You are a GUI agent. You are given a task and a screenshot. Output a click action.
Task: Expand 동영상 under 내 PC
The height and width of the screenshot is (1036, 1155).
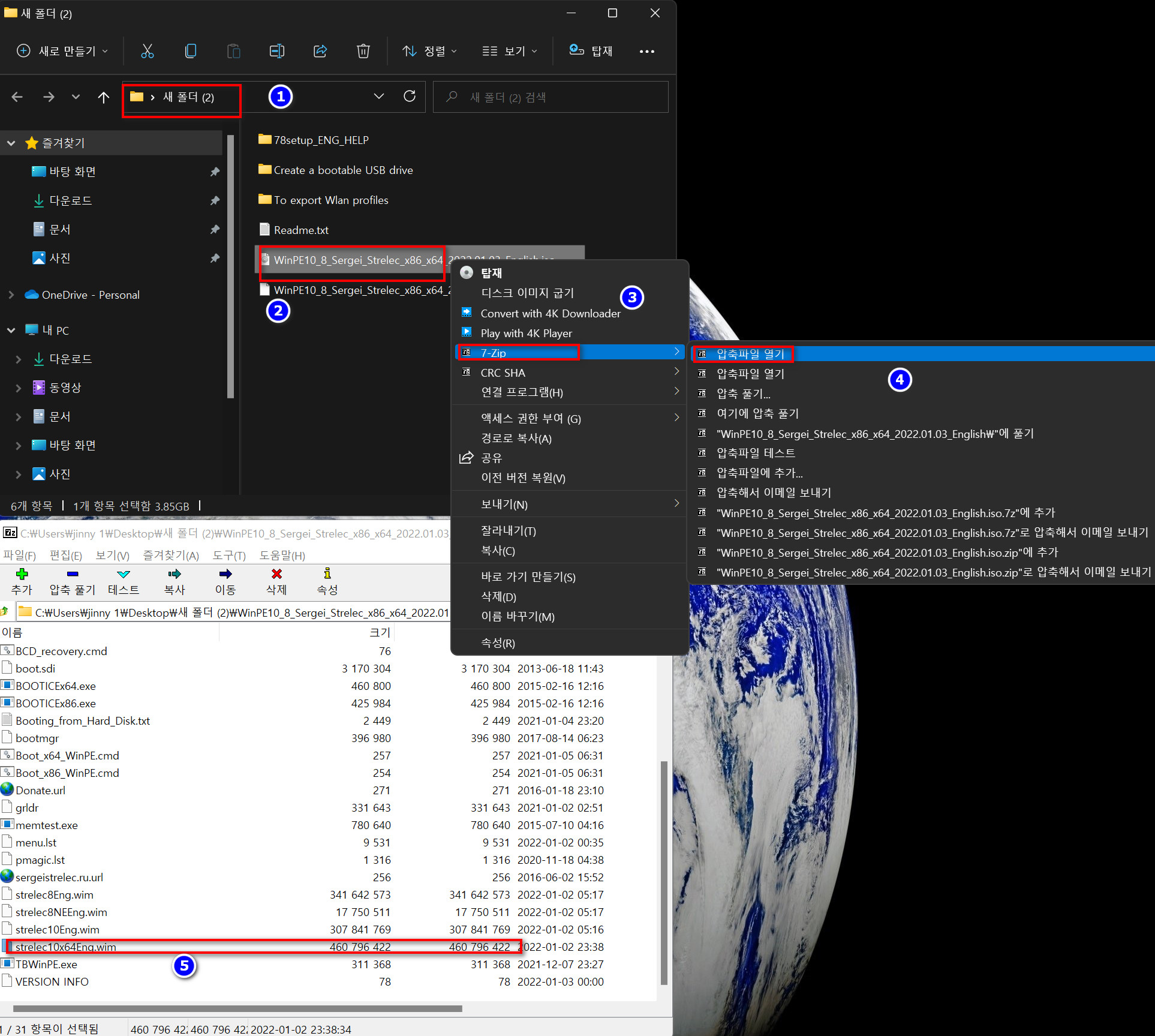[19, 388]
